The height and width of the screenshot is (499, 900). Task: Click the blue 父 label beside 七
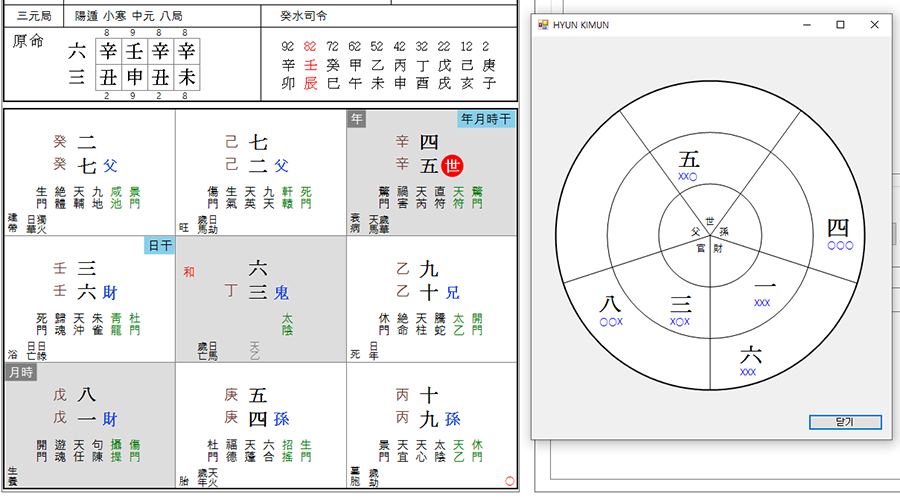tap(110, 166)
